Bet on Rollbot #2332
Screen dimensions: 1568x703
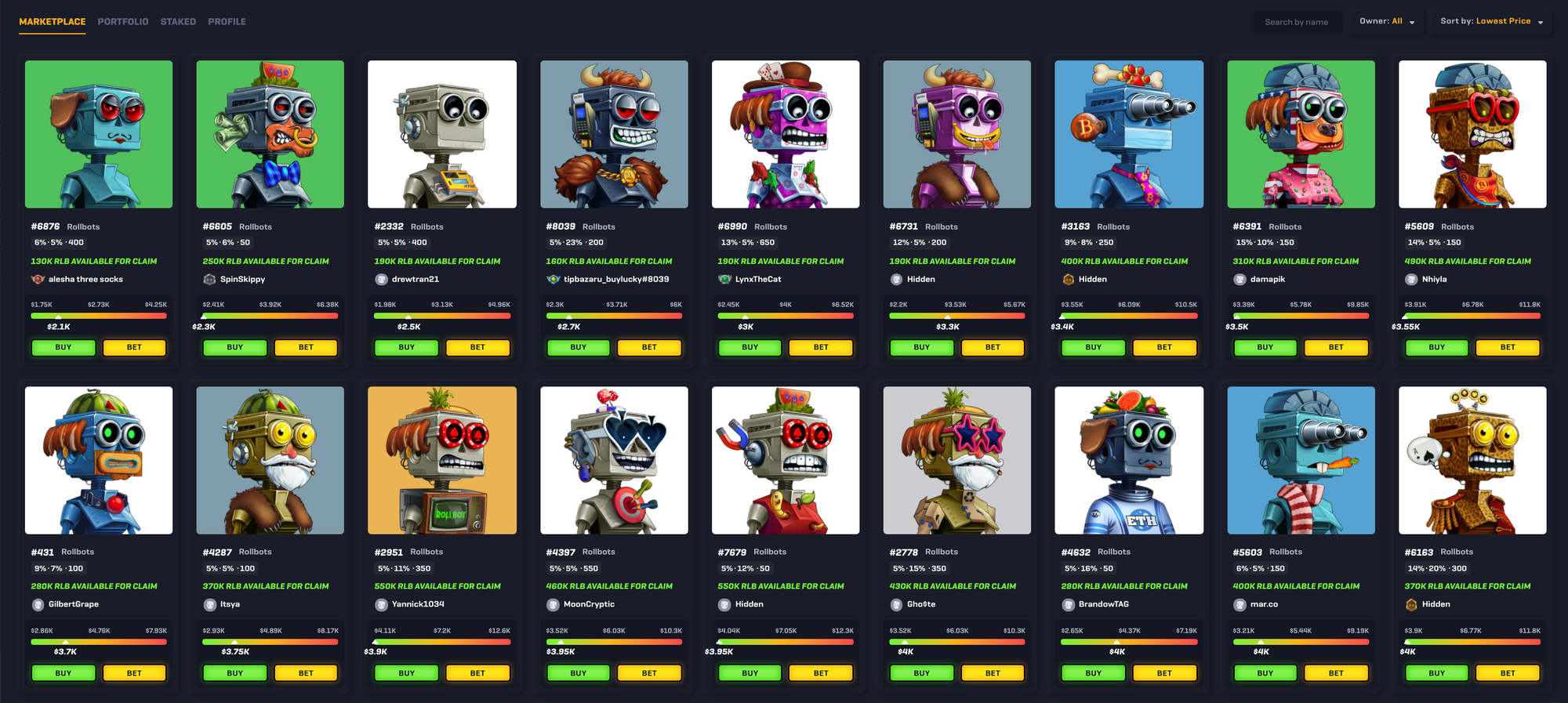pos(477,347)
